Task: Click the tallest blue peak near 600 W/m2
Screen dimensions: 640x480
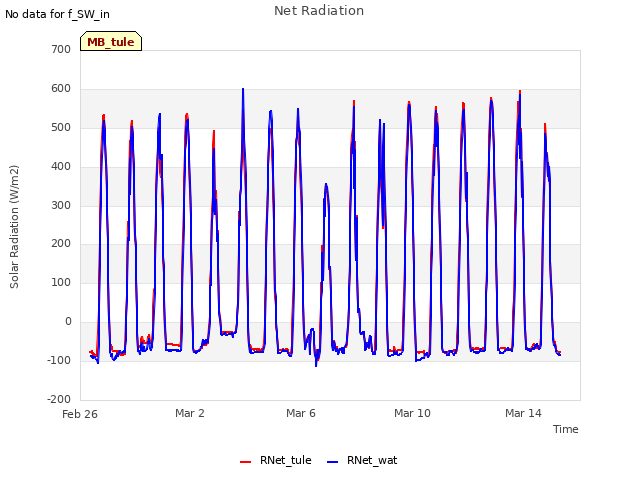Action: coord(243,89)
